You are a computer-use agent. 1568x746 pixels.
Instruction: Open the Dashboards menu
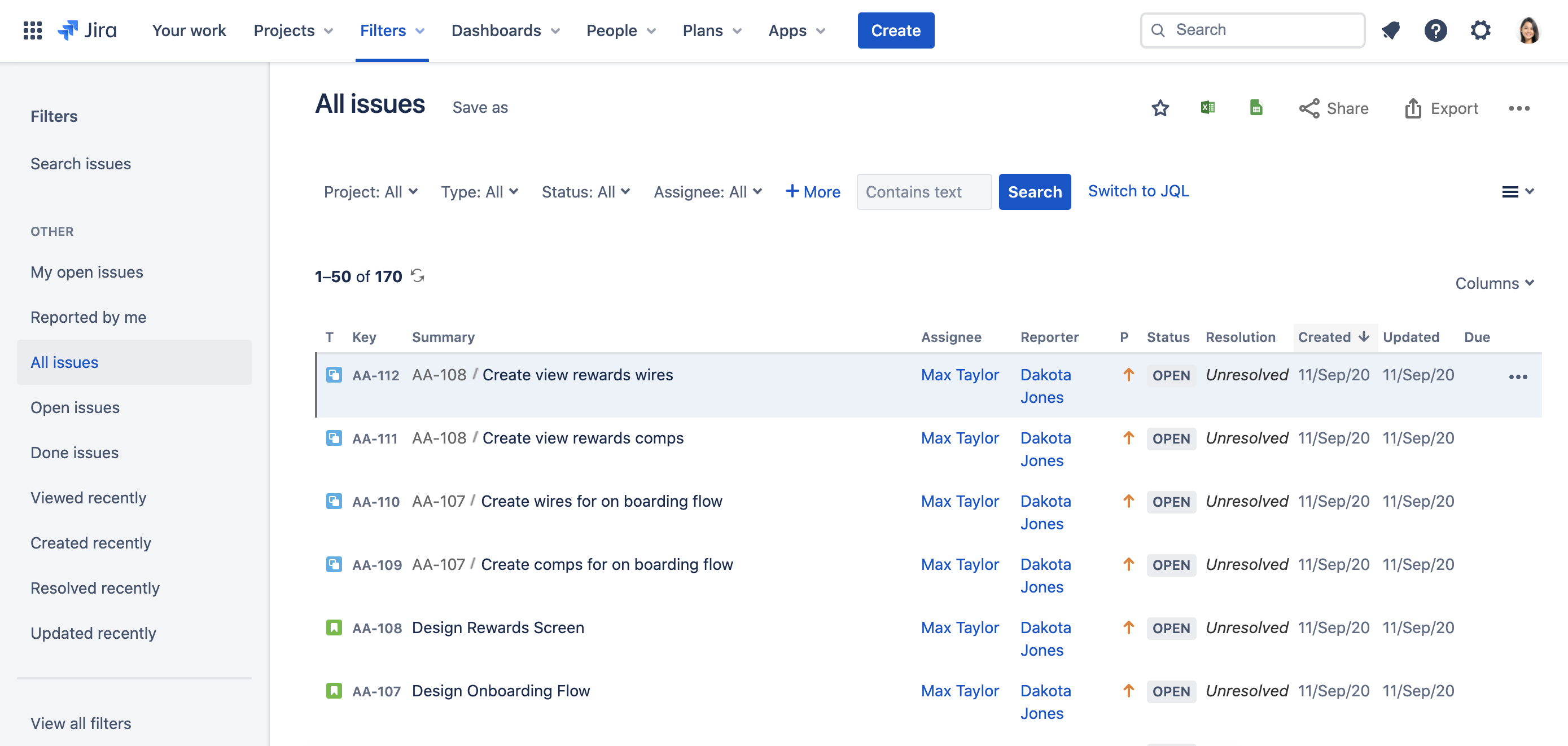coord(505,30)
